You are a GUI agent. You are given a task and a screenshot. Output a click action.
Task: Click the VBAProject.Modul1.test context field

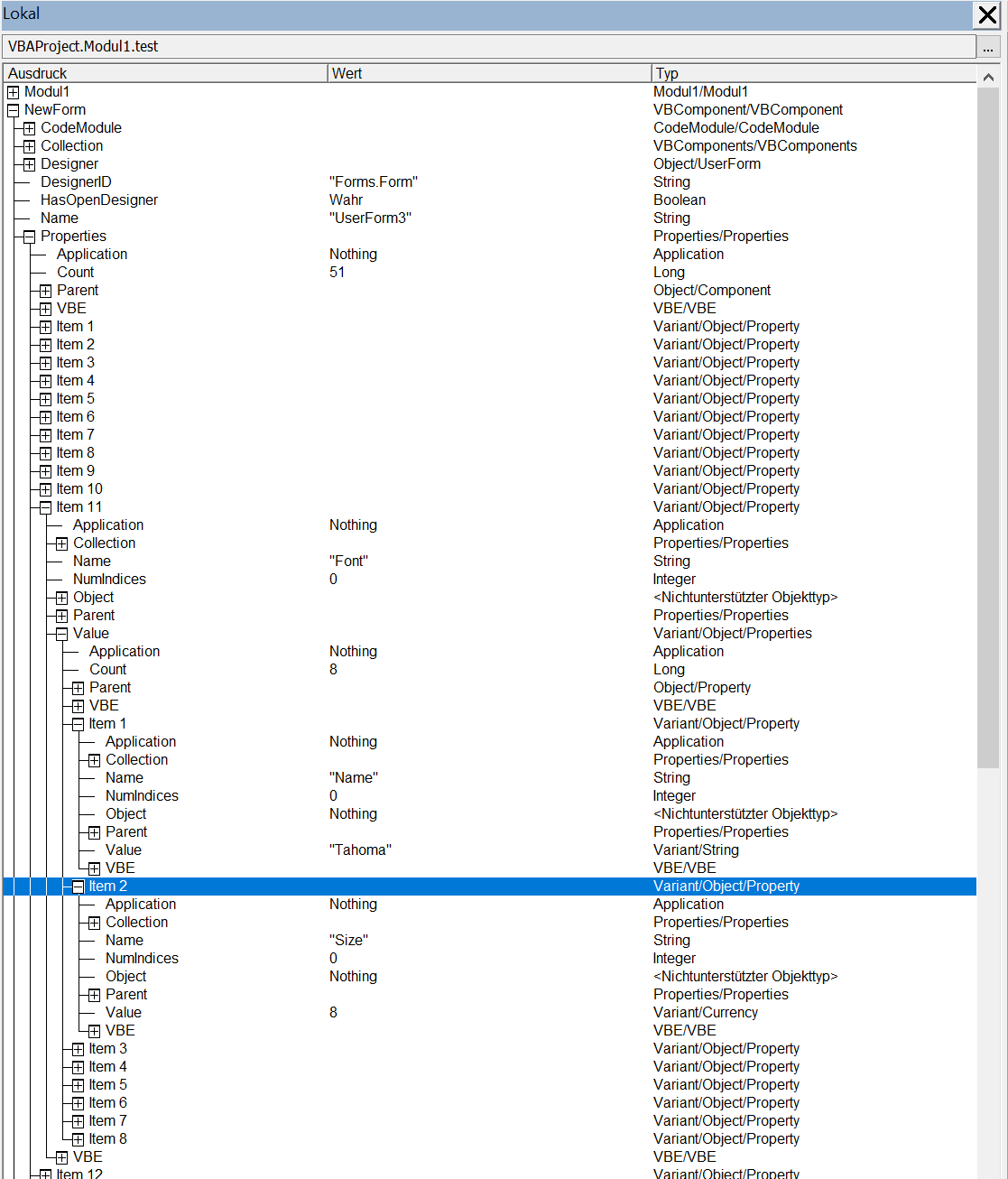tap(489, 47)
